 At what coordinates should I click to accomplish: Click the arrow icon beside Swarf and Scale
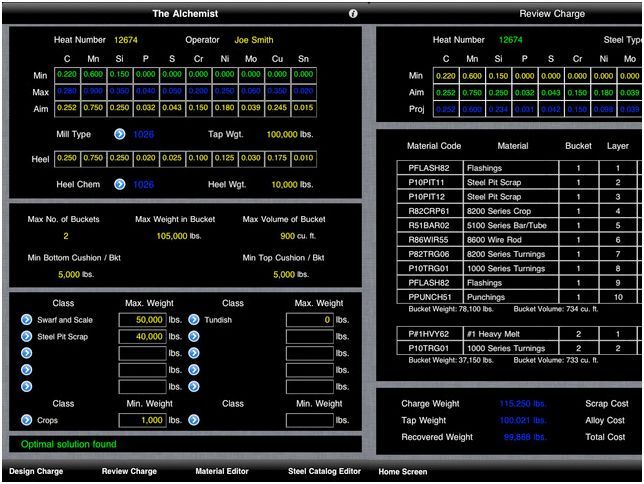[27, 320]
